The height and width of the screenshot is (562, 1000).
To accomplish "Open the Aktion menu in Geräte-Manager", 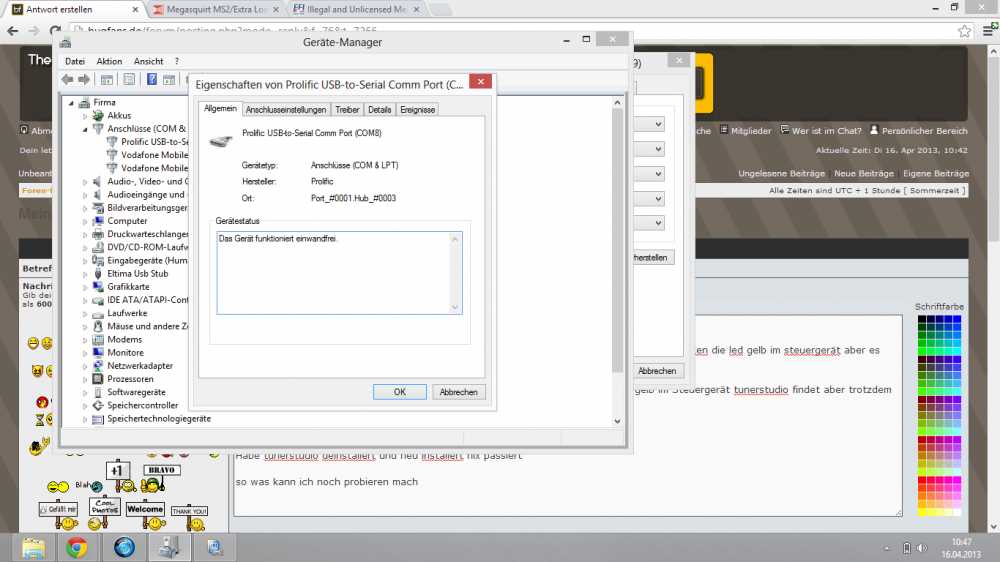I will (109, 61).
